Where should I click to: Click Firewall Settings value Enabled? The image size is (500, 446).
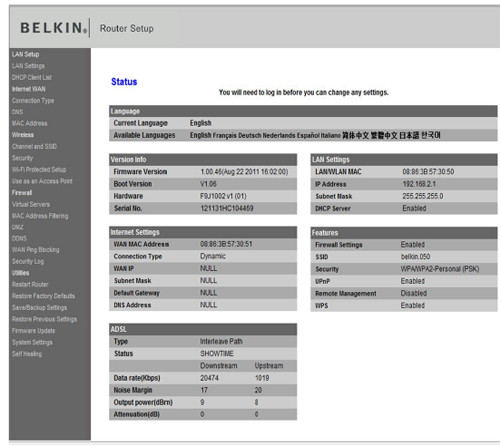(413, 245)
